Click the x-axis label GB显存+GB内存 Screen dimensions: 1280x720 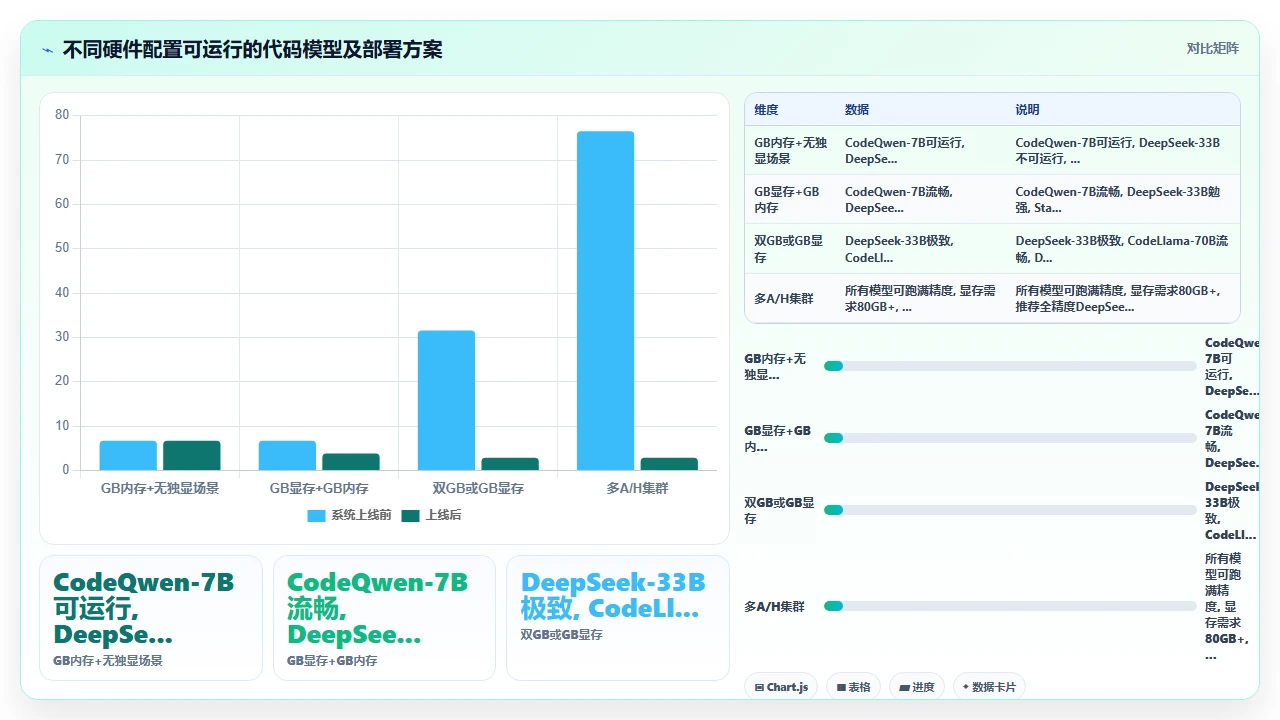319,489
